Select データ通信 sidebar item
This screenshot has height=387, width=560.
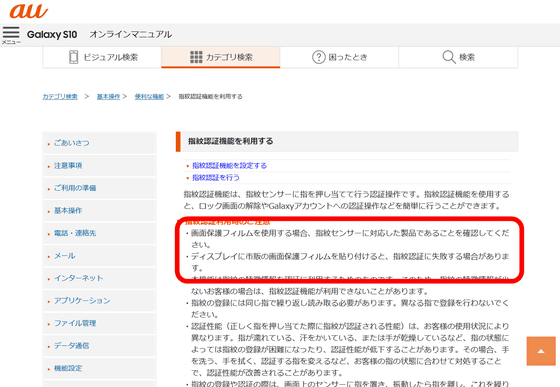pos(100,346)
